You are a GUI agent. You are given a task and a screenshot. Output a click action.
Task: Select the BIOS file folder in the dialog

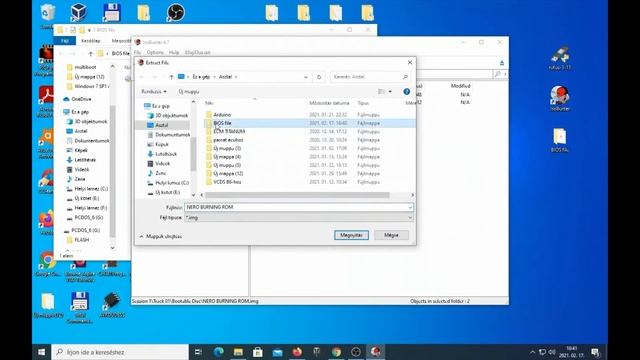pos(222,123)
